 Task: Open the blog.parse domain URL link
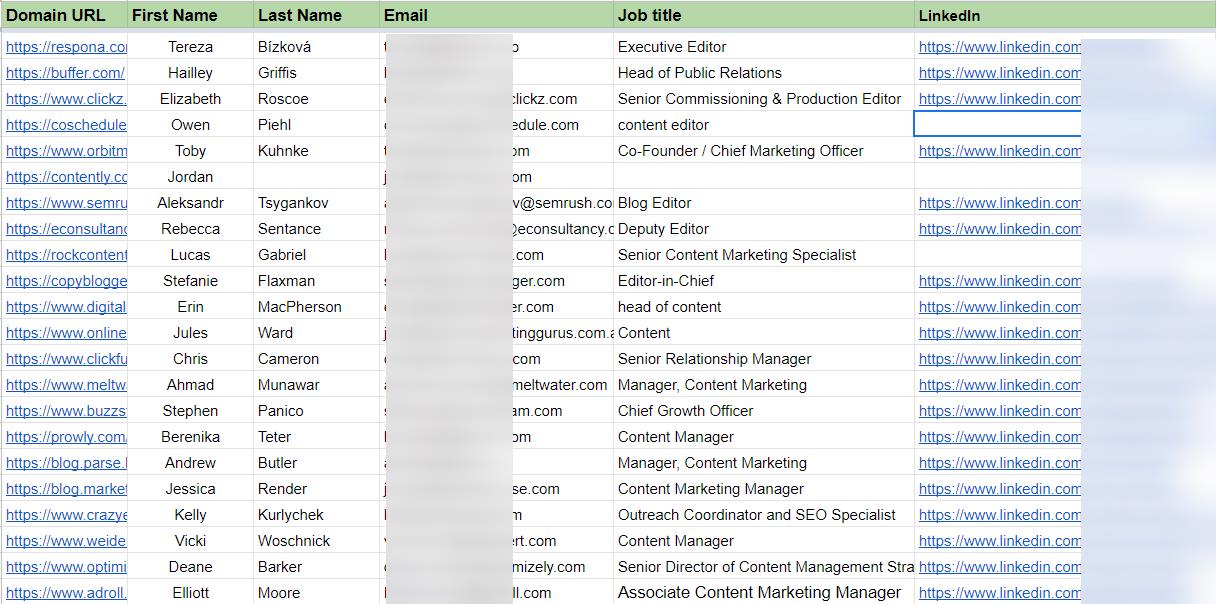point(66,463)
